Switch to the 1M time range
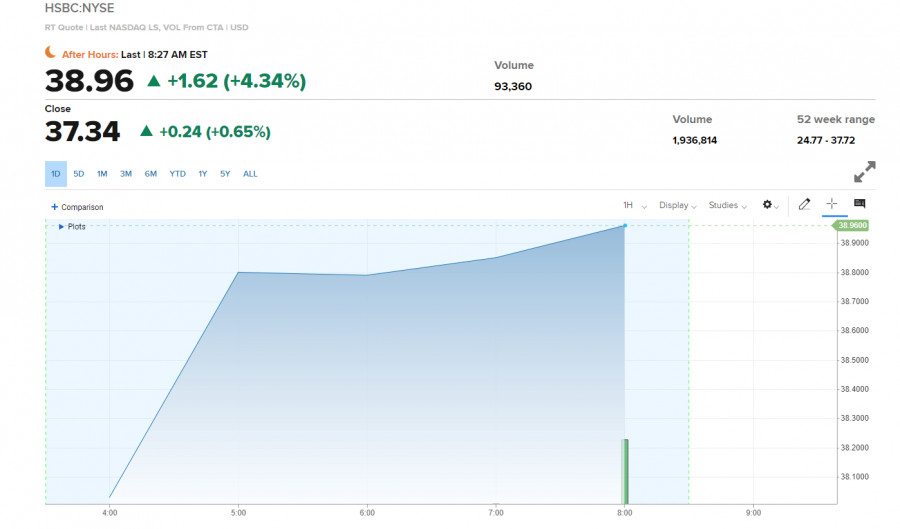The width and height of the screenshot is (900, 529). (102, 174)
